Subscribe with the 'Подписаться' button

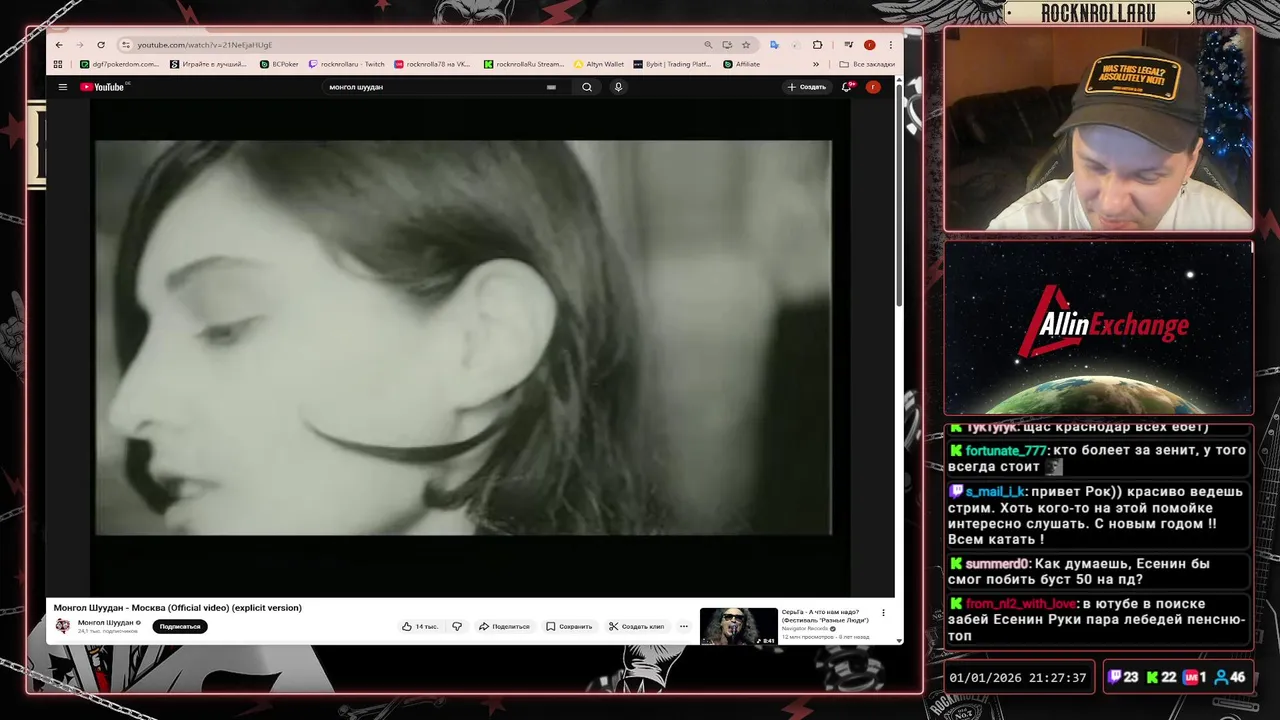pos(180,627)
